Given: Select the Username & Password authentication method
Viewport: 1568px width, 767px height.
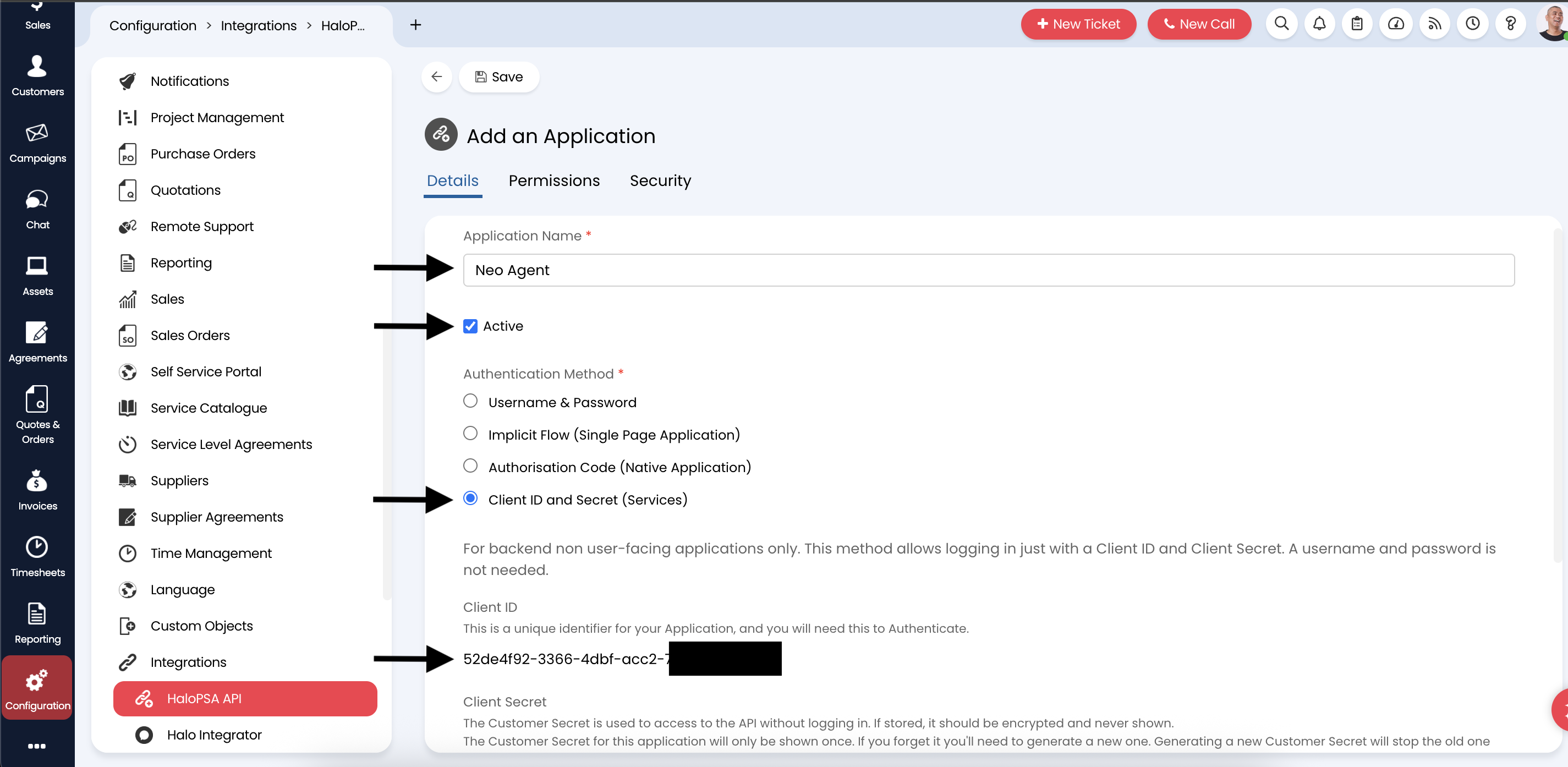Looking at the screenshot, I should tap(470, 401).
